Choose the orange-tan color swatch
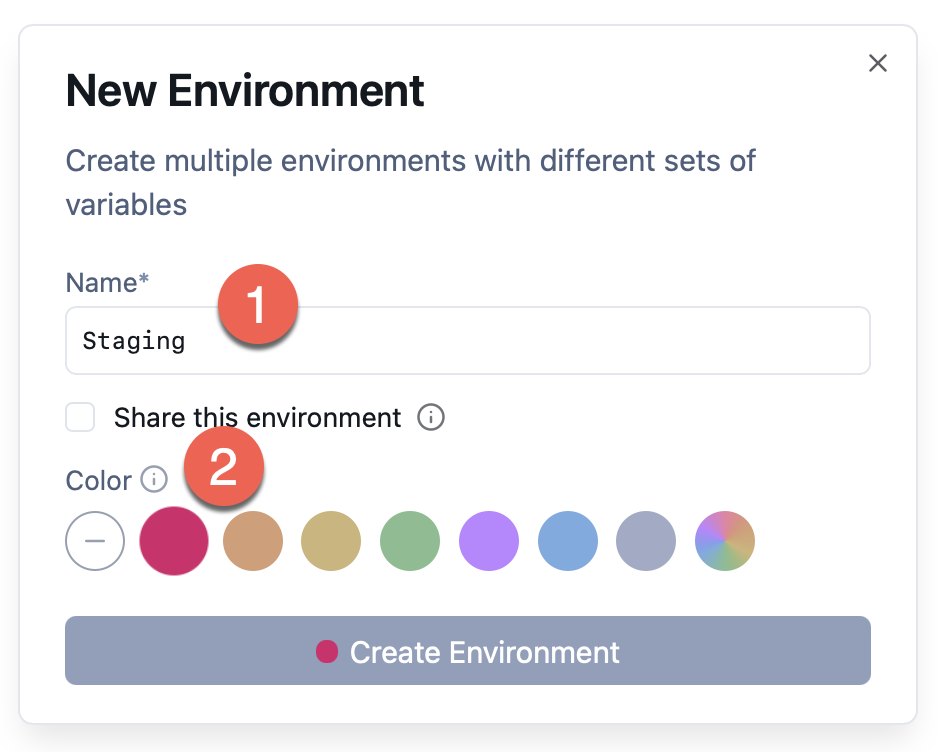938x752 pixels. click(253, 541)
